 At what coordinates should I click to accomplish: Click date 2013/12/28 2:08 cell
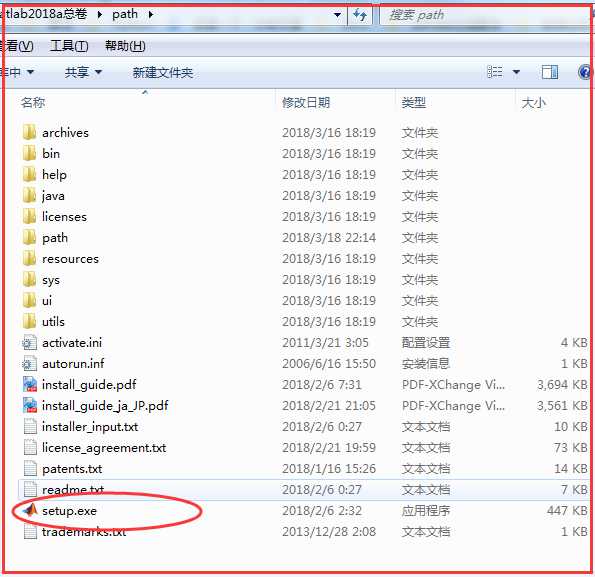tap(329, 531)
